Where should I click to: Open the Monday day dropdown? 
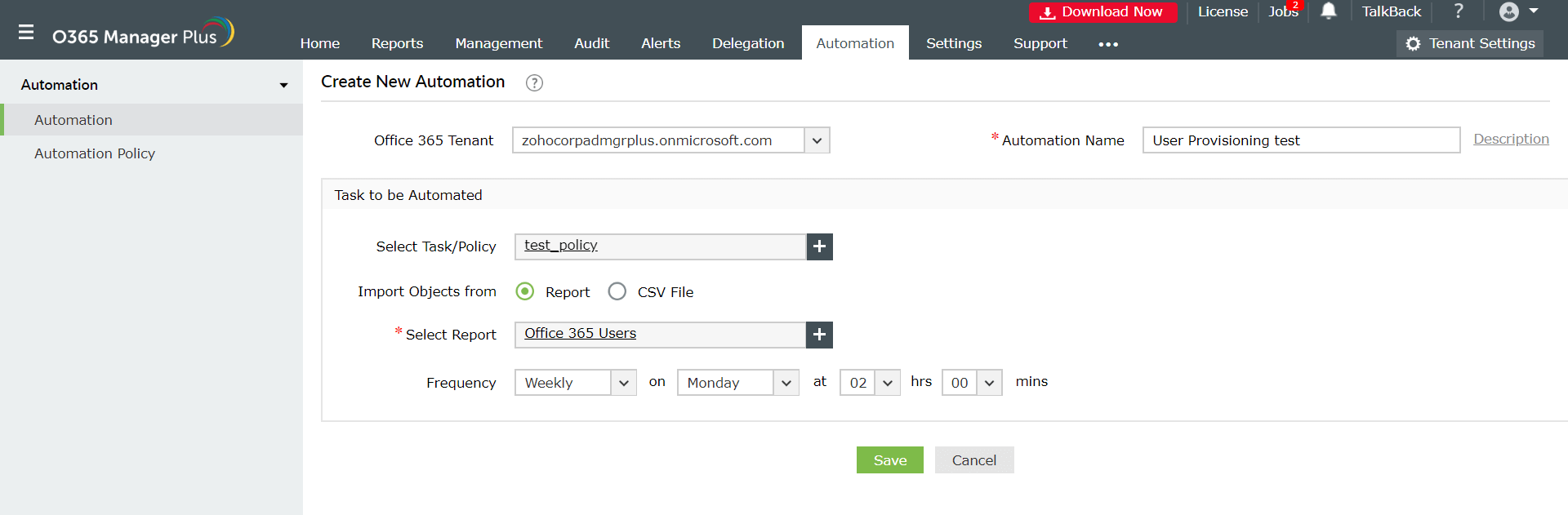pyautogui.click(x=737, y=383)
